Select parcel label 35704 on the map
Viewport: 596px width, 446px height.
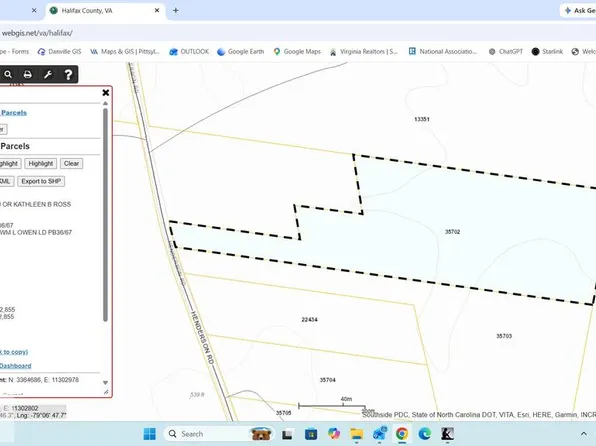pos(328,380)
